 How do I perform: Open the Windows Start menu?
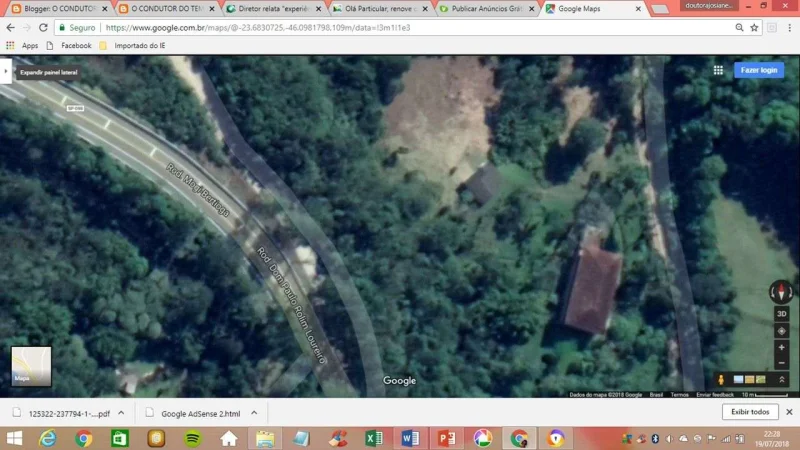[14, 438]
